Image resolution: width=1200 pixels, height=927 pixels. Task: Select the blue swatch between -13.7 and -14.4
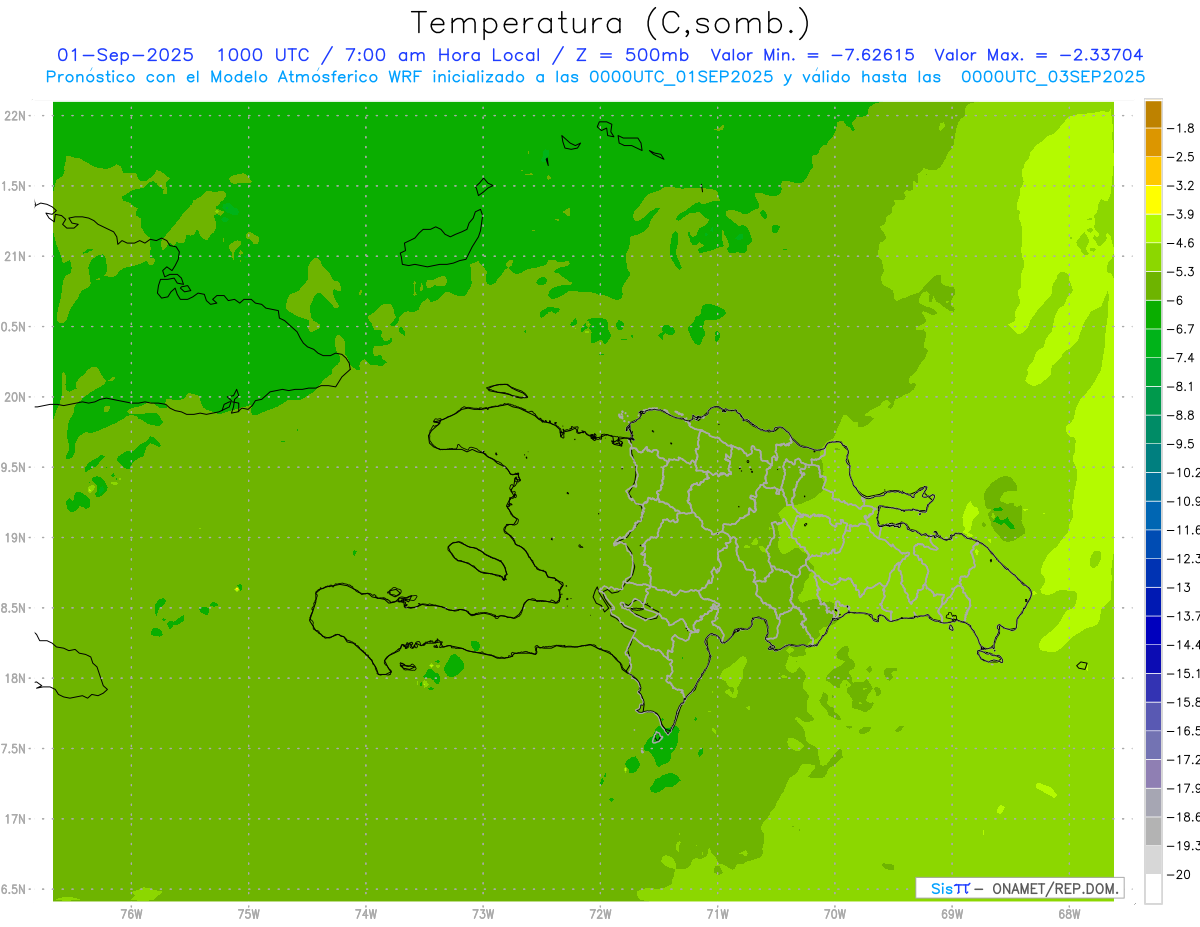[x=1153, y=630]
